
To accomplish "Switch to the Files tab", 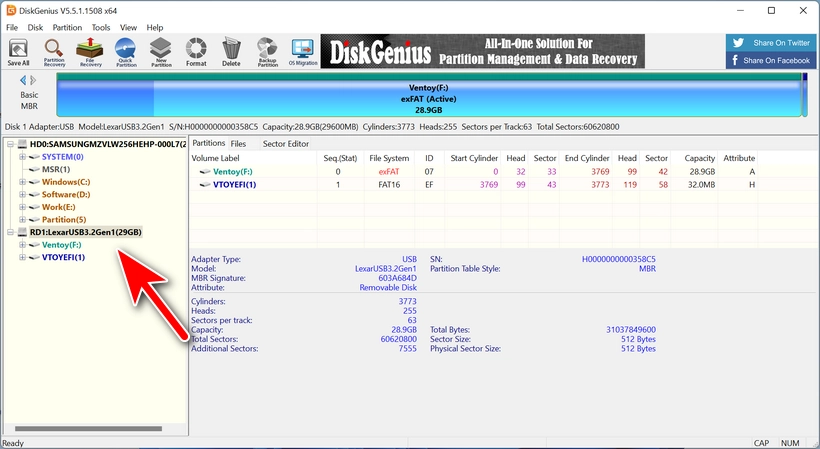I will 238,144.
